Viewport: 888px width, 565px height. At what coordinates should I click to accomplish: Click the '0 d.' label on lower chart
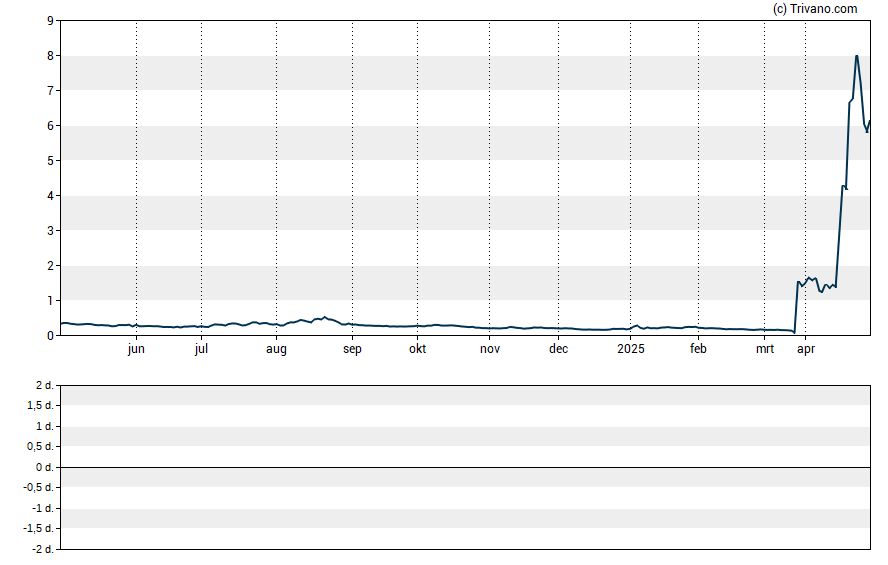(x=44, y=468)
